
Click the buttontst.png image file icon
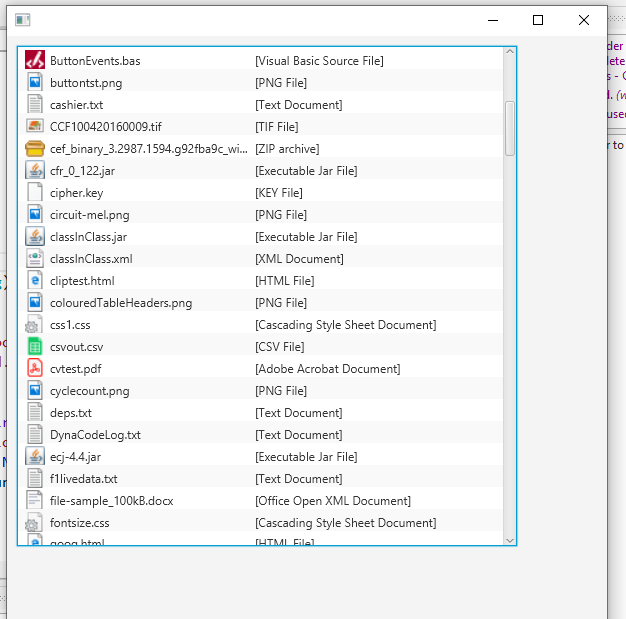[34, 83]
